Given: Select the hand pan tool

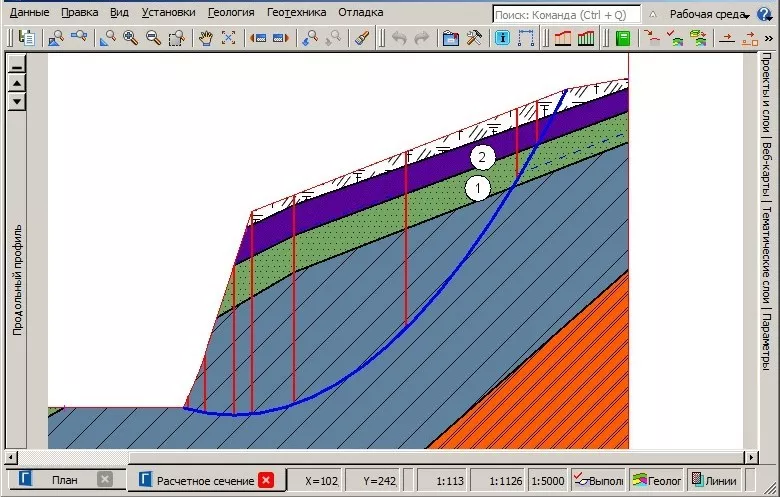Looking at the screenshot, I should pos(205,38).
